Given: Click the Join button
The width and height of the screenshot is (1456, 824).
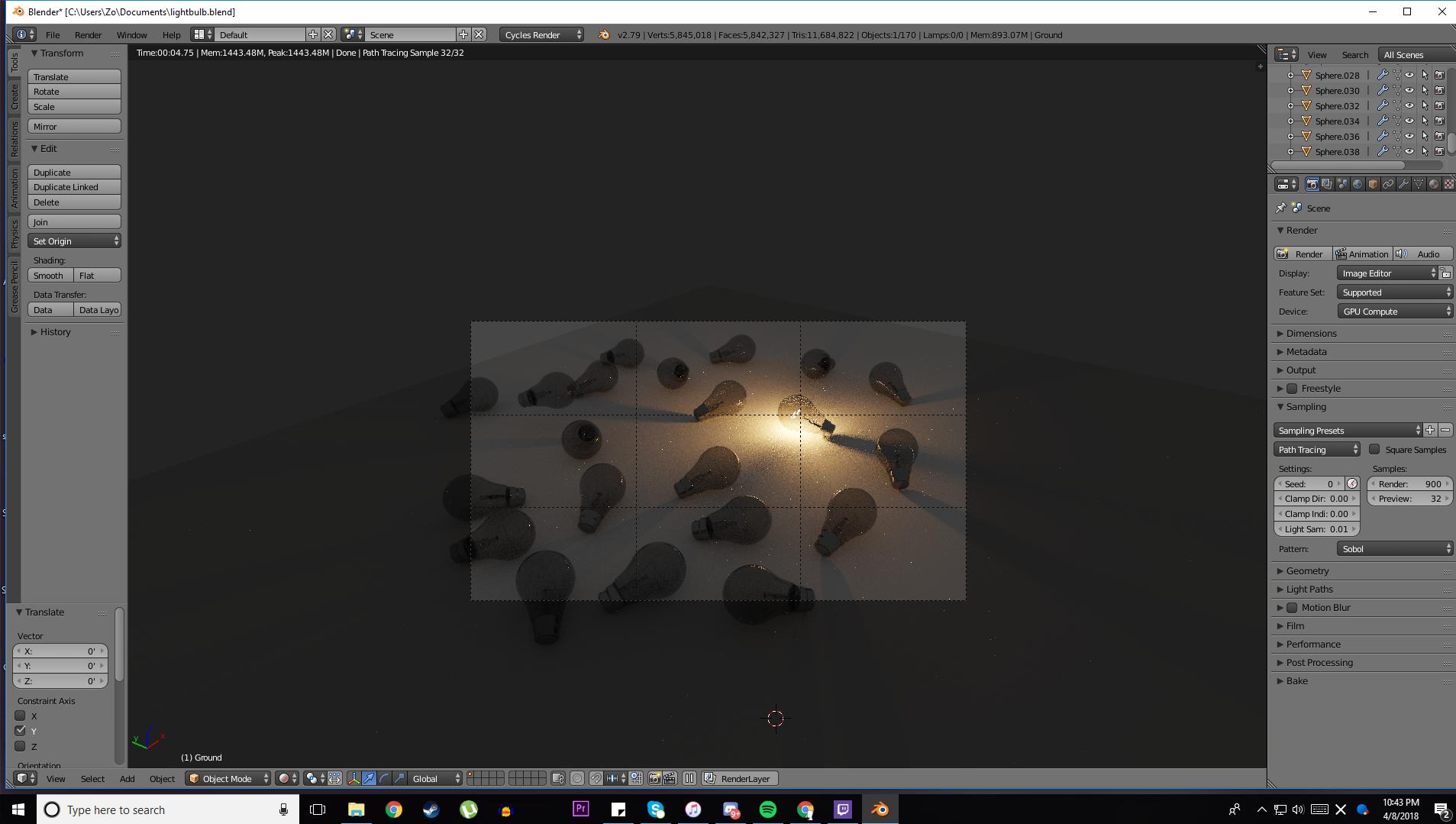Looking at the screenshot, I should [x=74, y=221].
